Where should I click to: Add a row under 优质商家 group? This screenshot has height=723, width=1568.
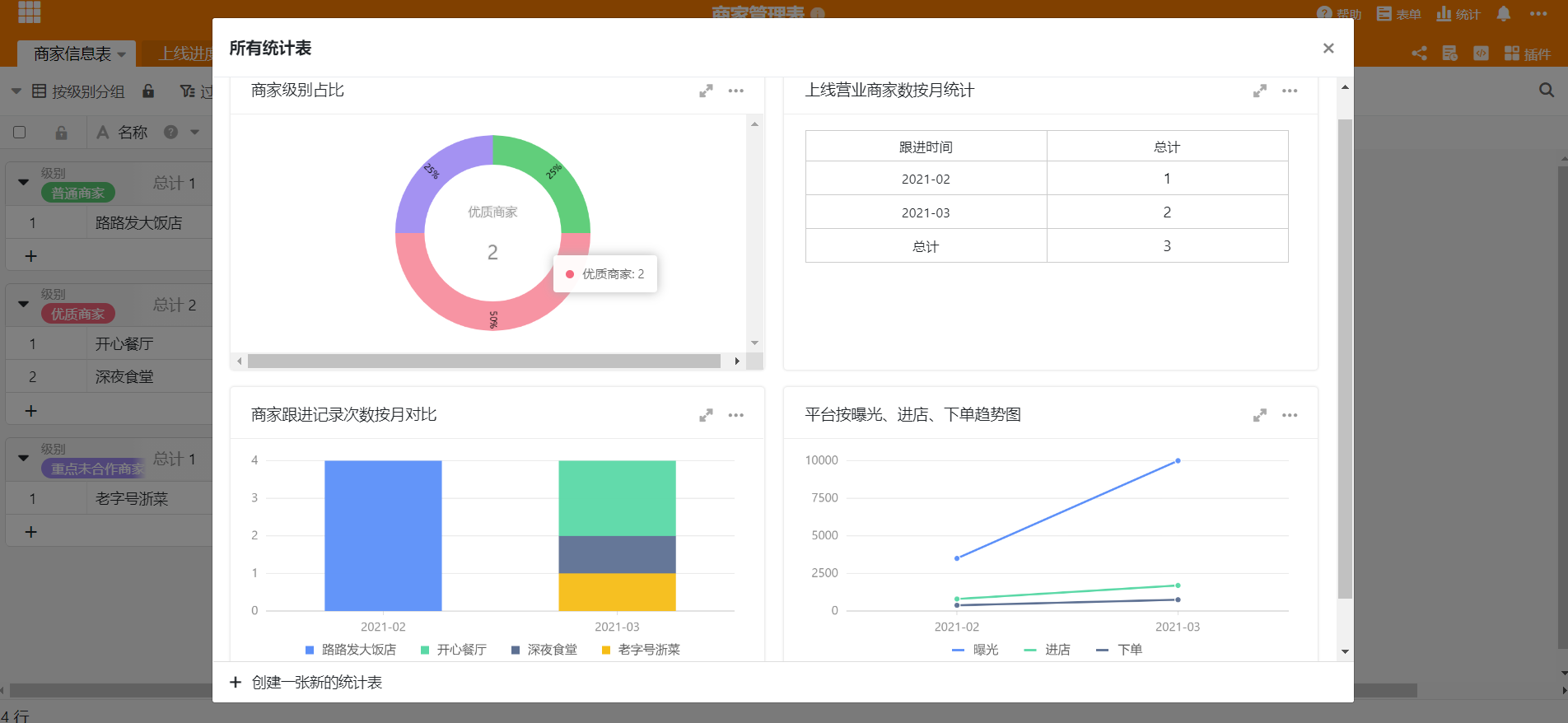click(31, 410)
